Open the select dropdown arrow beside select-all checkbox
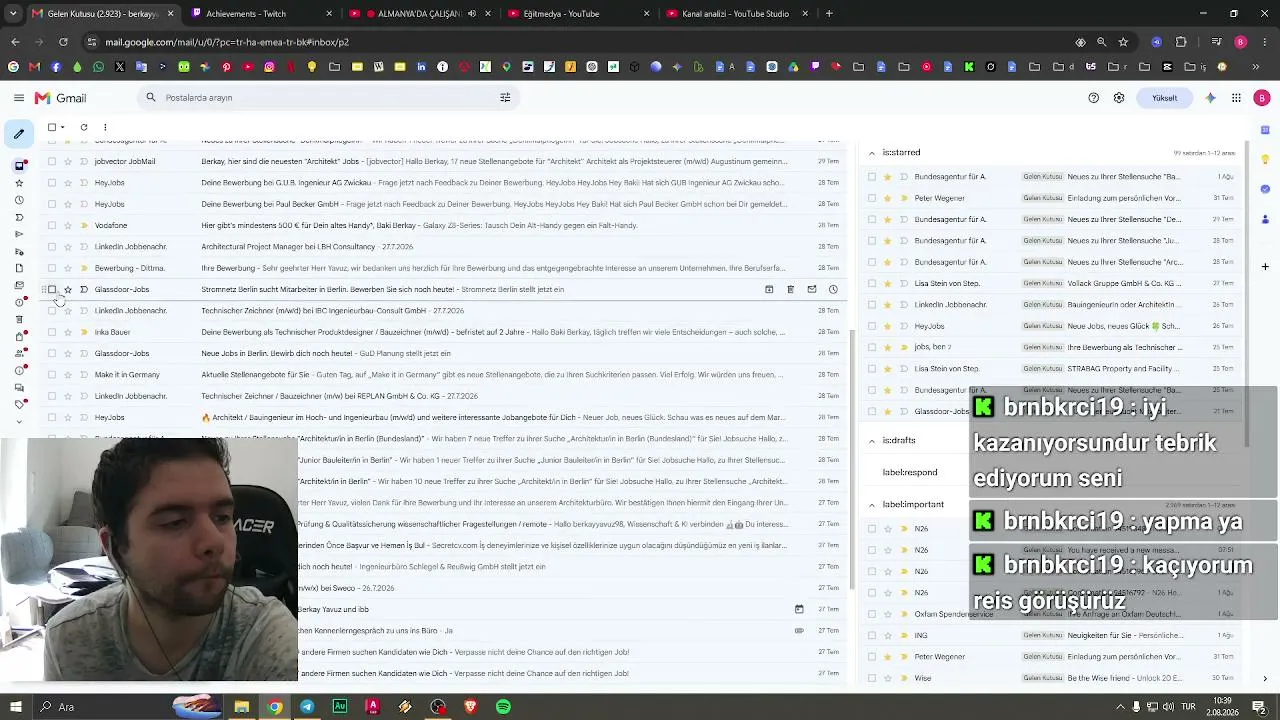Viewport: 1280px width, 720px height. pyautogui.click(x=62, y=127)
